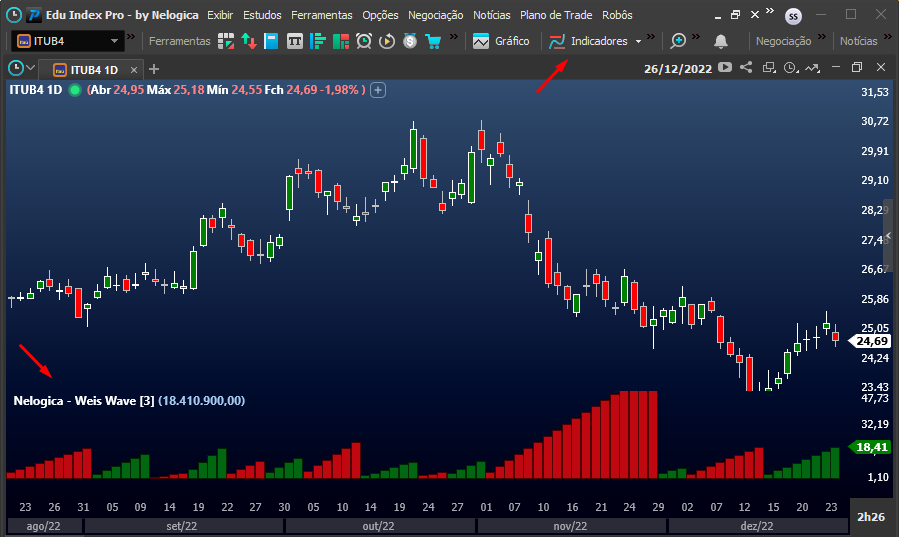Open the Robôs menu
The width and height of the screenshot is (899, 537).
pos(617,15)
